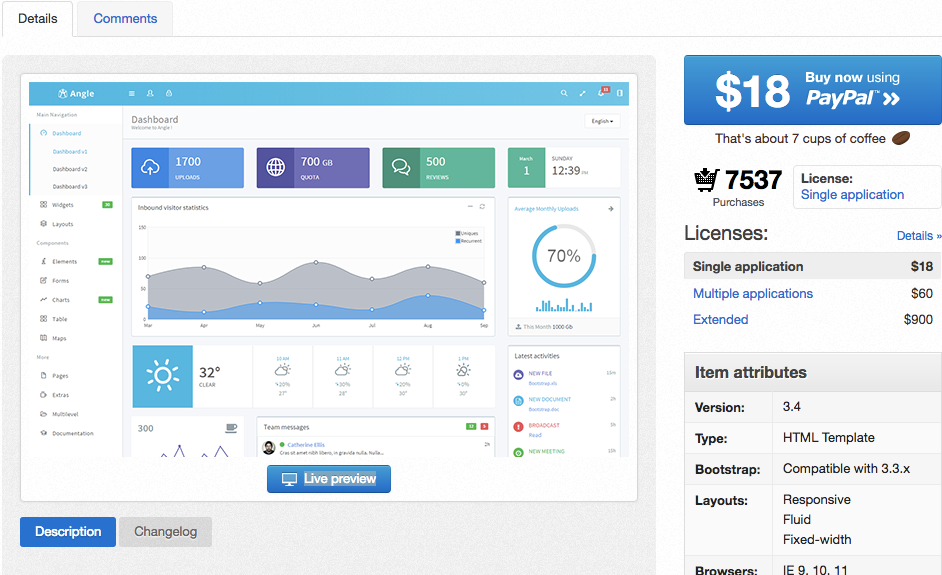Open Extras in preview sidebar
Viewport: 942px width, 575px height.
60,395
